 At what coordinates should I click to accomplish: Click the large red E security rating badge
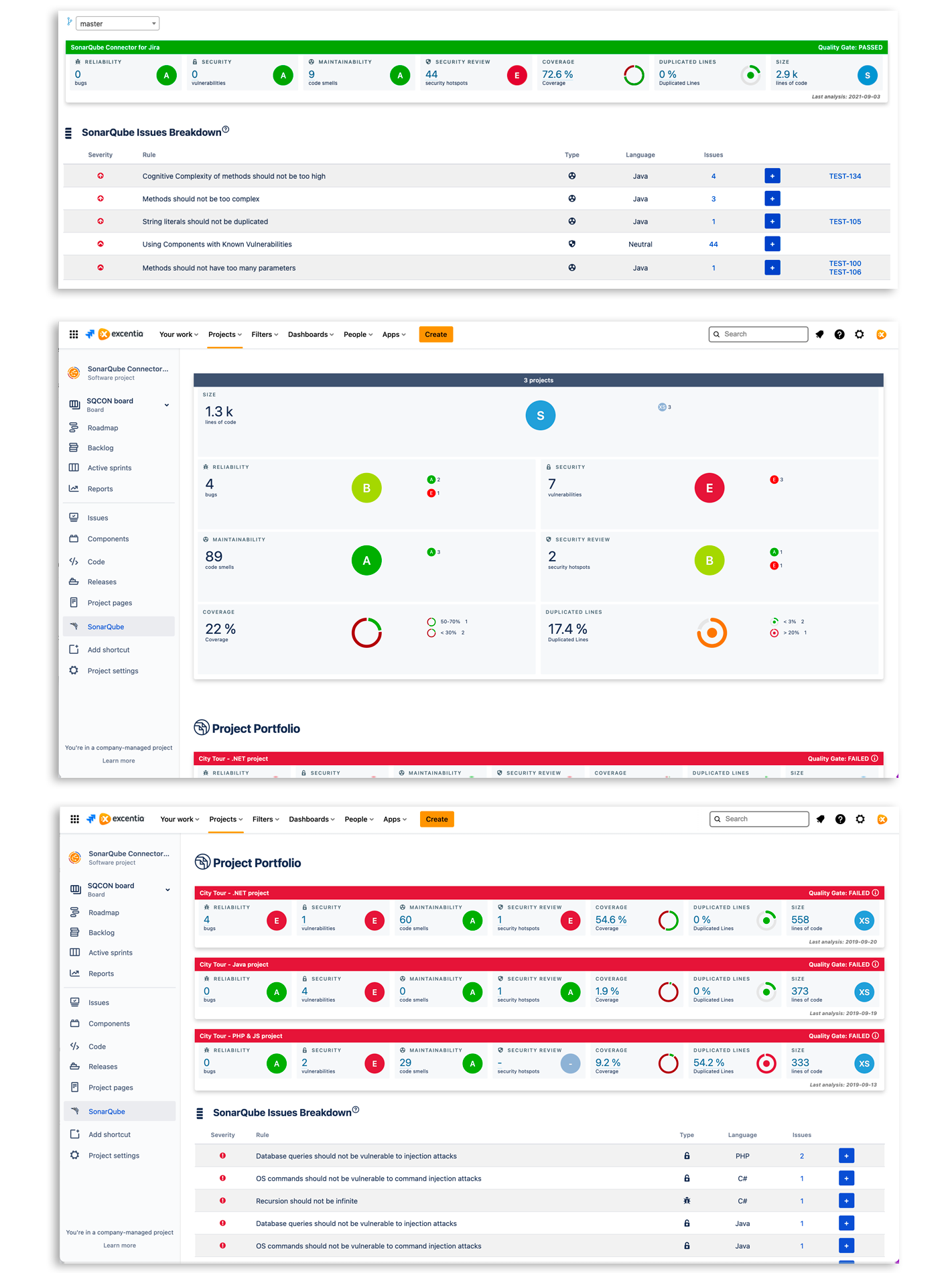point(709,488)
